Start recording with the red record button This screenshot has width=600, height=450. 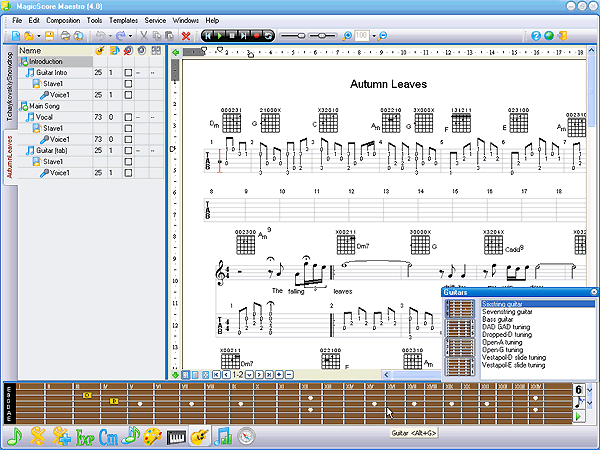click(x=256, y=36)
